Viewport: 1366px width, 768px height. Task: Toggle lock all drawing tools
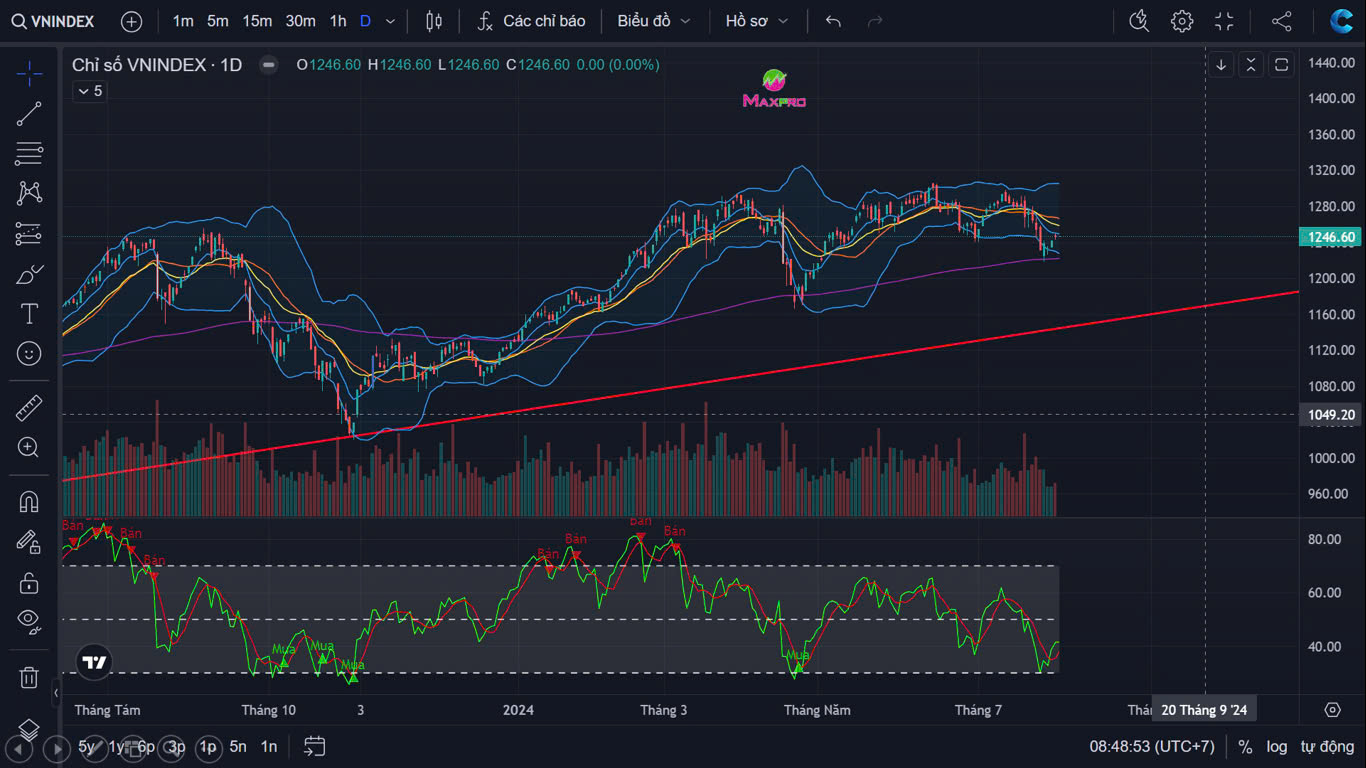click(x=29, y=582)
